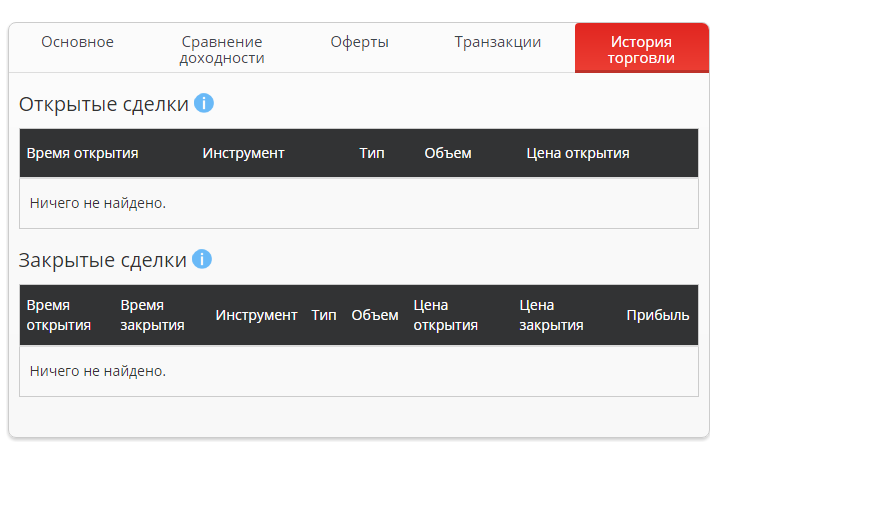The image size is (872, 507).
Task: Click Тип column header in open deals
Action: pyautogui.click(x=372, y=153)
